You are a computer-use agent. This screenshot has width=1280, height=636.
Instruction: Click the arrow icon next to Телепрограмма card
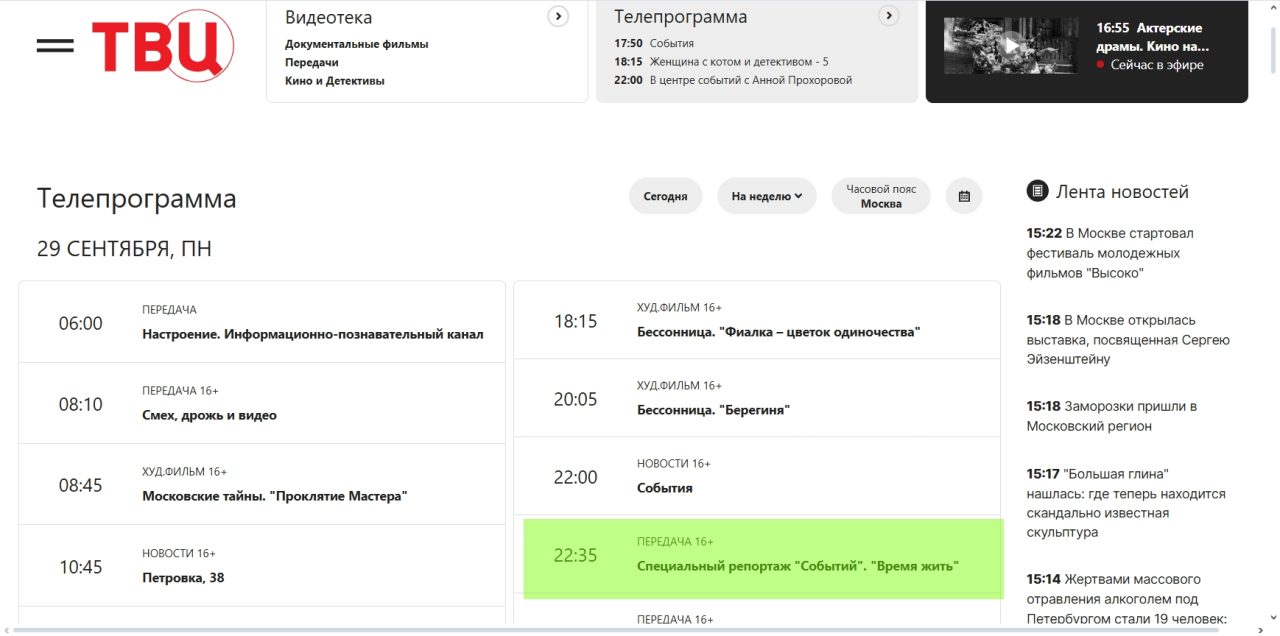click(x=888, y=16)
